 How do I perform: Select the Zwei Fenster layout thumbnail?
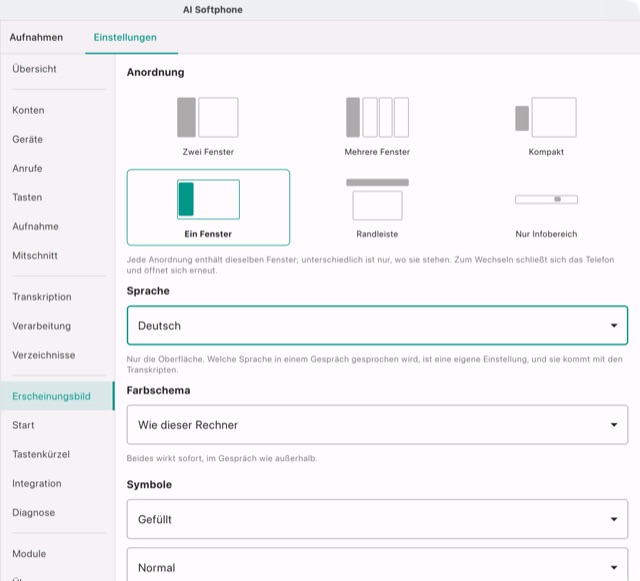click(x=208, y=117)
